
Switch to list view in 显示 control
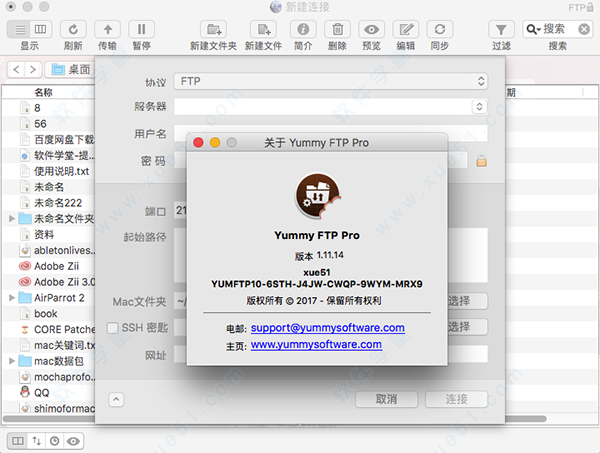[x=20, y=29]
